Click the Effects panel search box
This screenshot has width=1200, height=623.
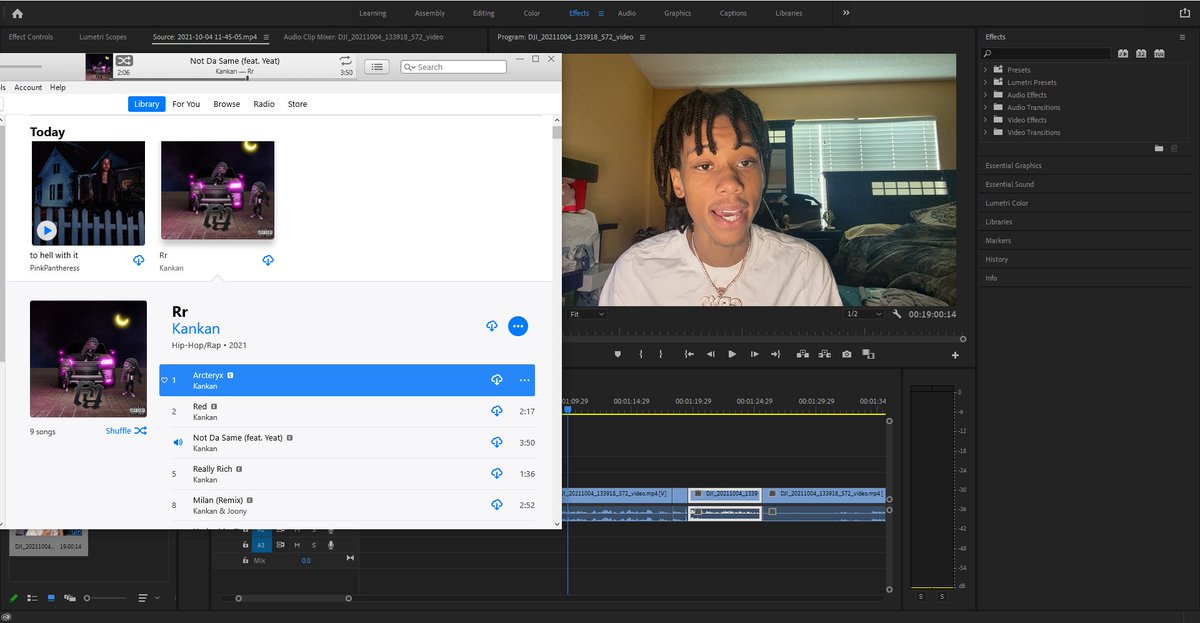[x=1046, y=53]
